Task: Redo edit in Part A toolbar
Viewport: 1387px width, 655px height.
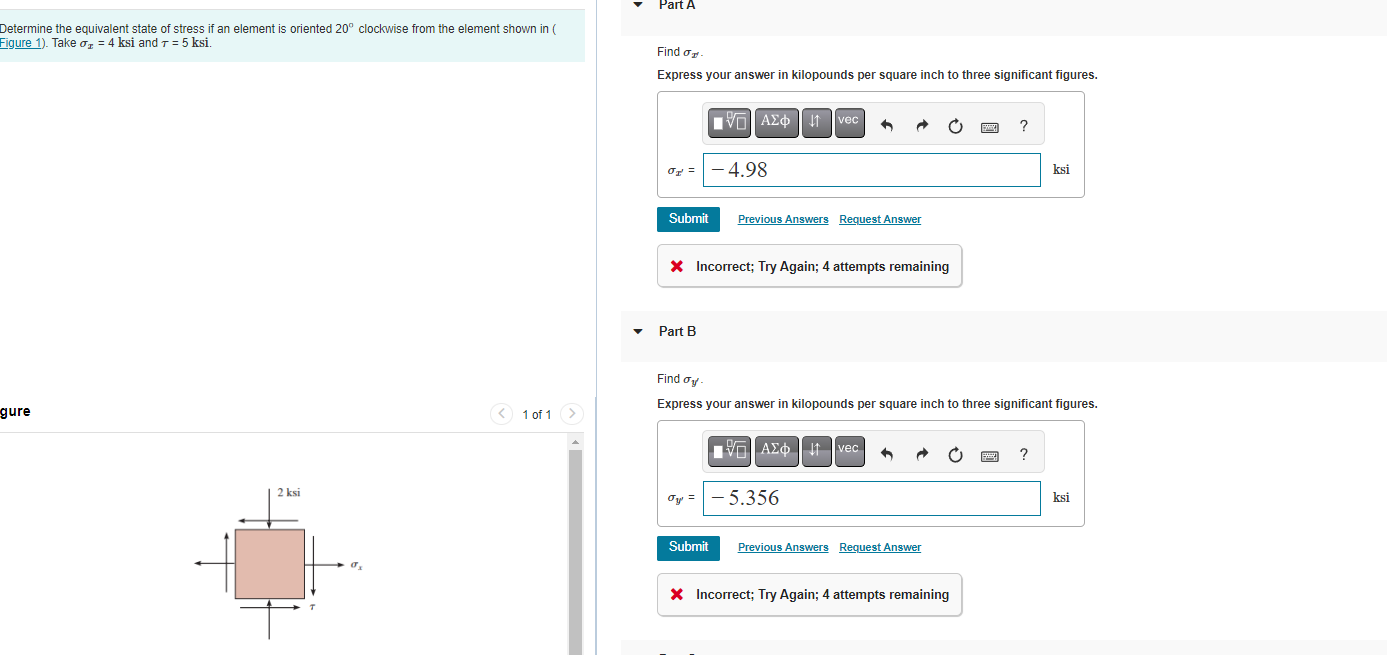Action: click(922, 126)
